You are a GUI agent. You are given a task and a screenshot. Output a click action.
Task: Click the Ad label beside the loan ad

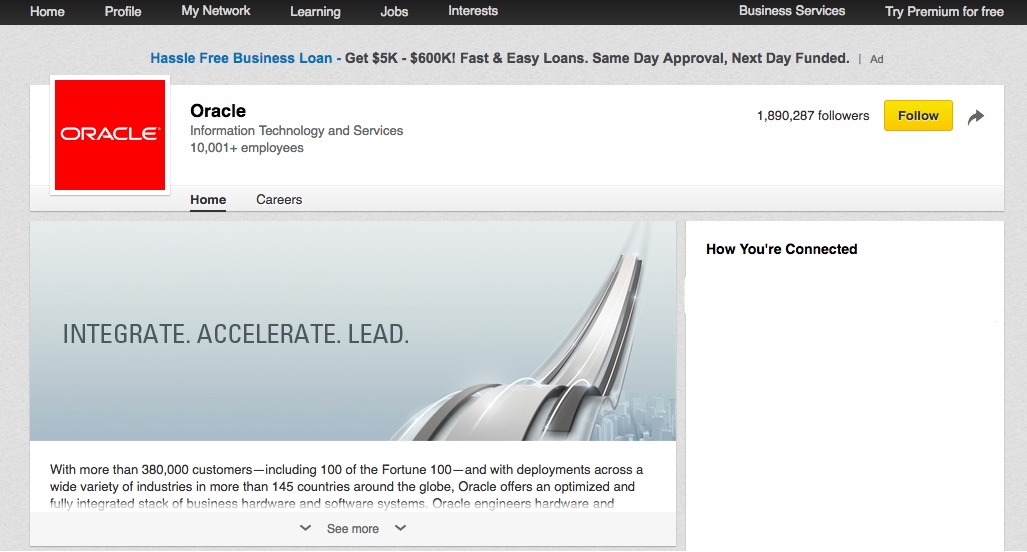pyautogui.click(x=876, y=60)
